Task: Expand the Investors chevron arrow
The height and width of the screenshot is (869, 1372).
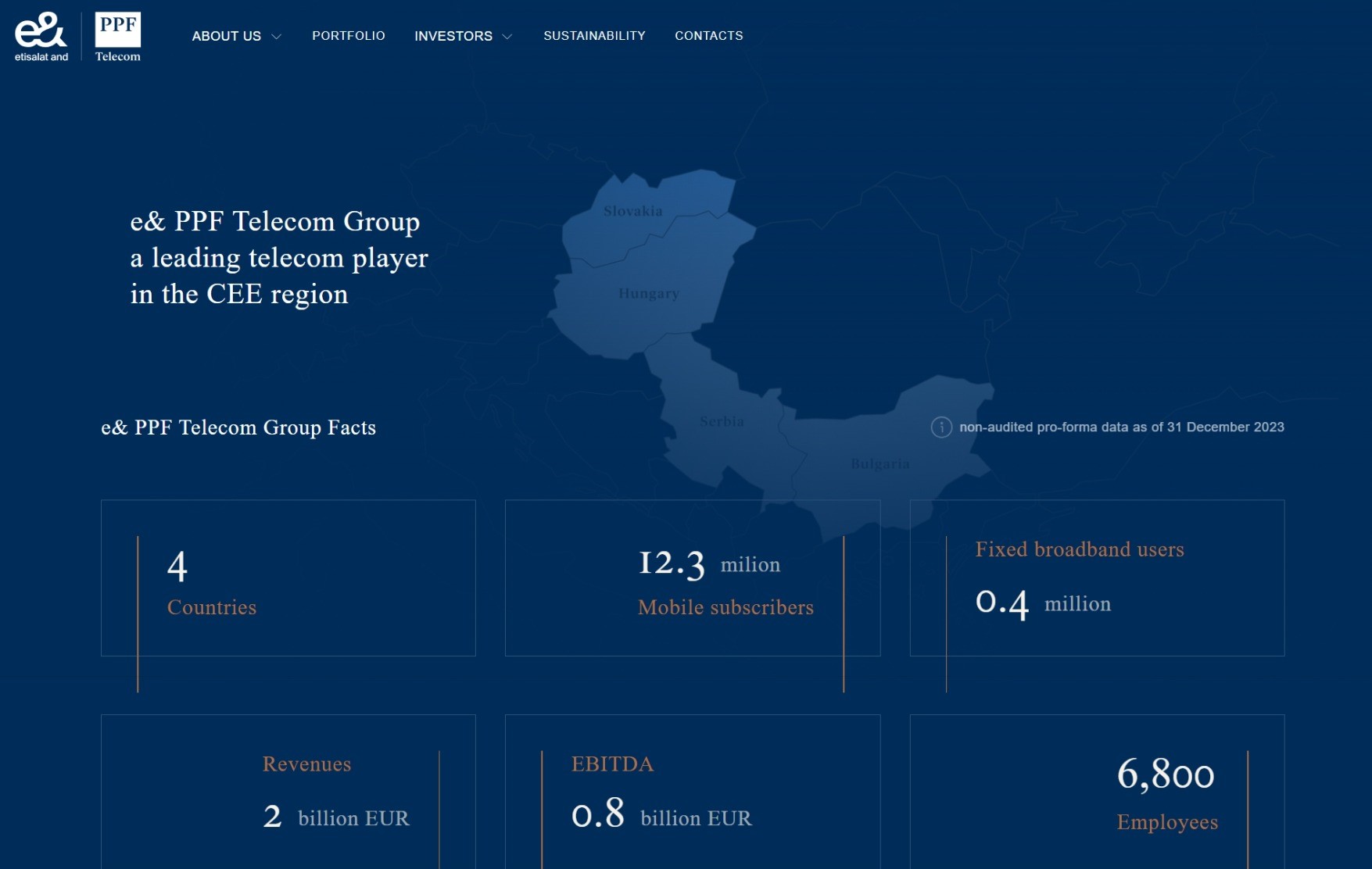Action: click(507, 37)
